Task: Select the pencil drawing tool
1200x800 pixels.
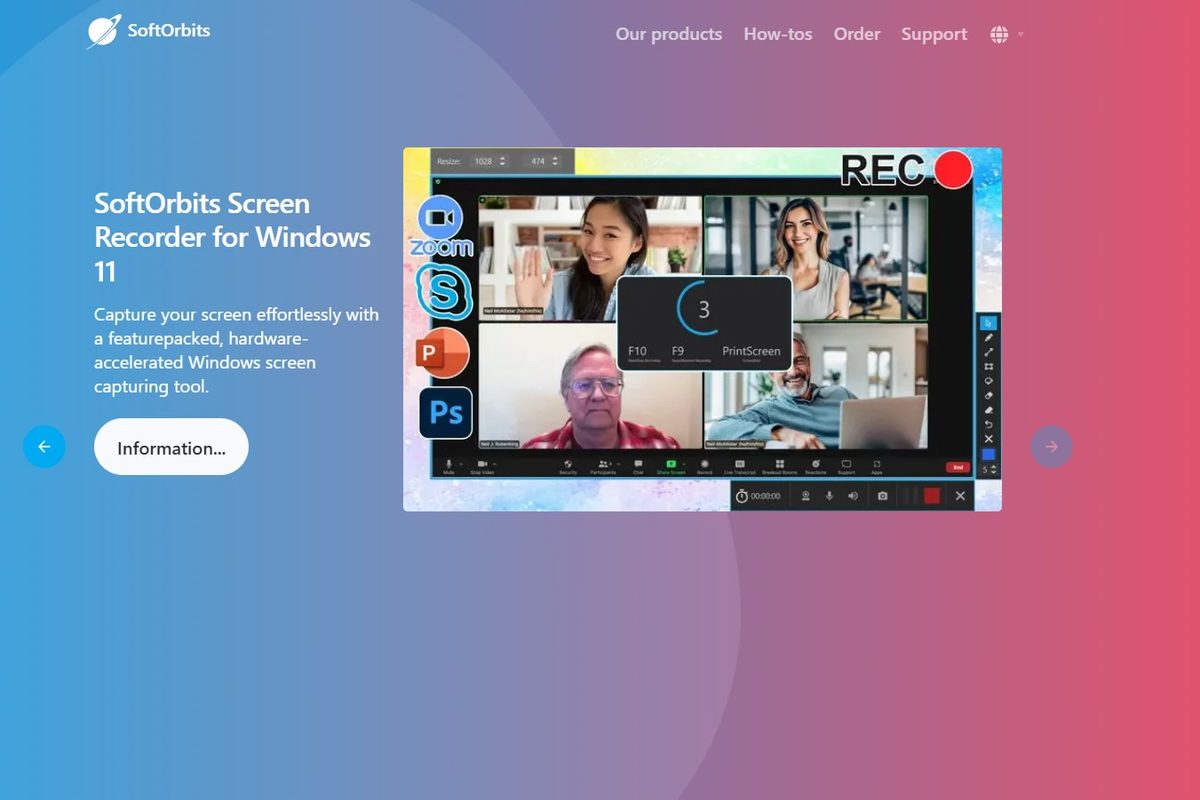Action: pyautogui.click(x=988, y=338)
